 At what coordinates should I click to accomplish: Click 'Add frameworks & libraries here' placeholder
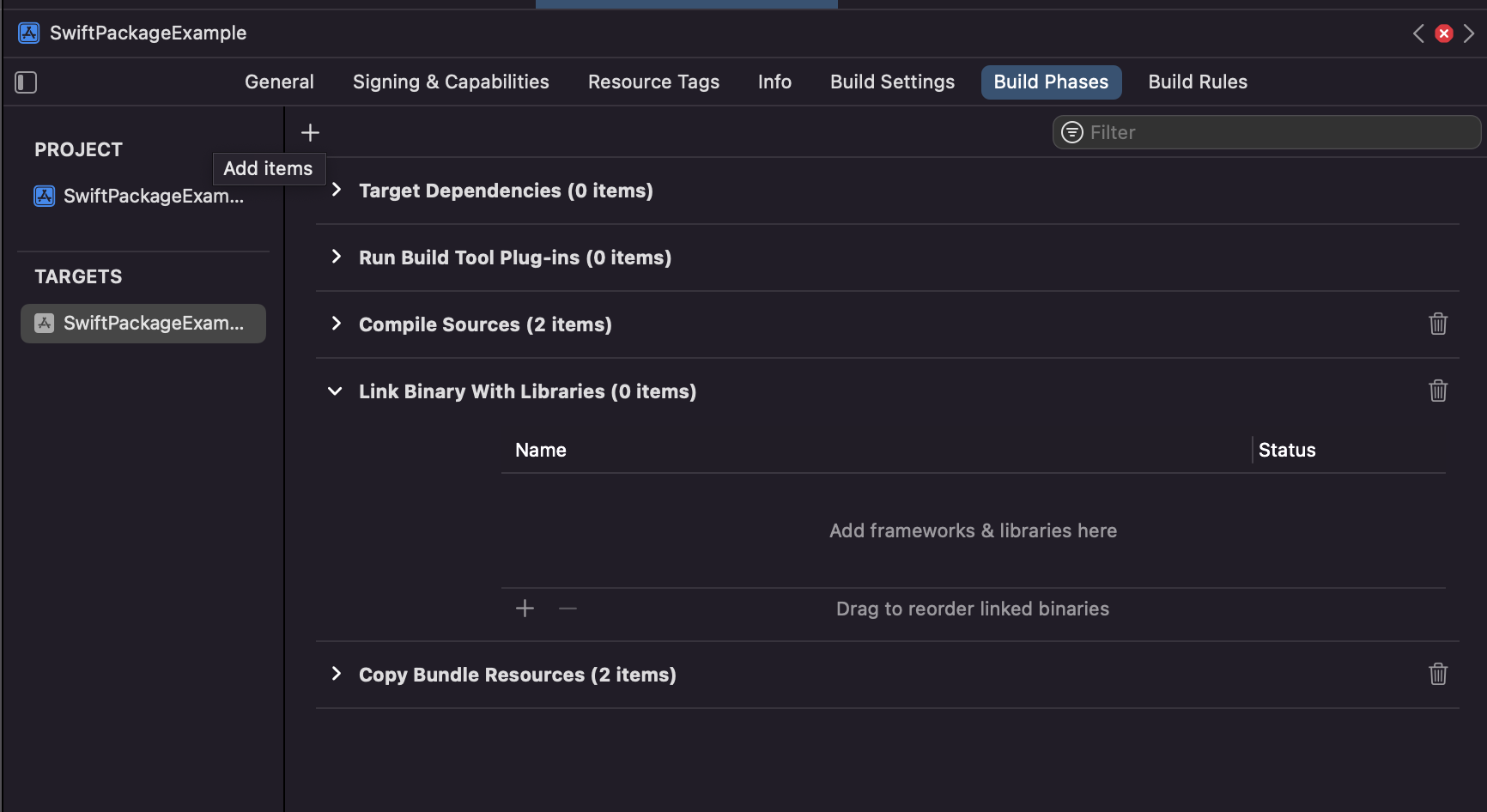[973, 530]
